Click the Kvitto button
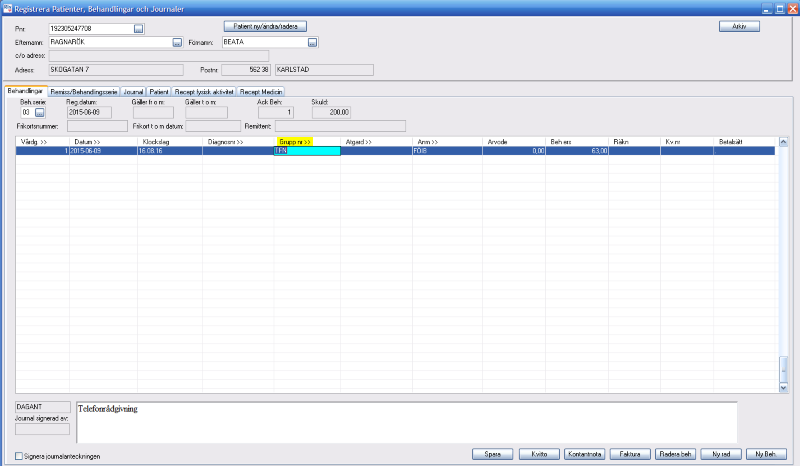 (x=539, y=454)
